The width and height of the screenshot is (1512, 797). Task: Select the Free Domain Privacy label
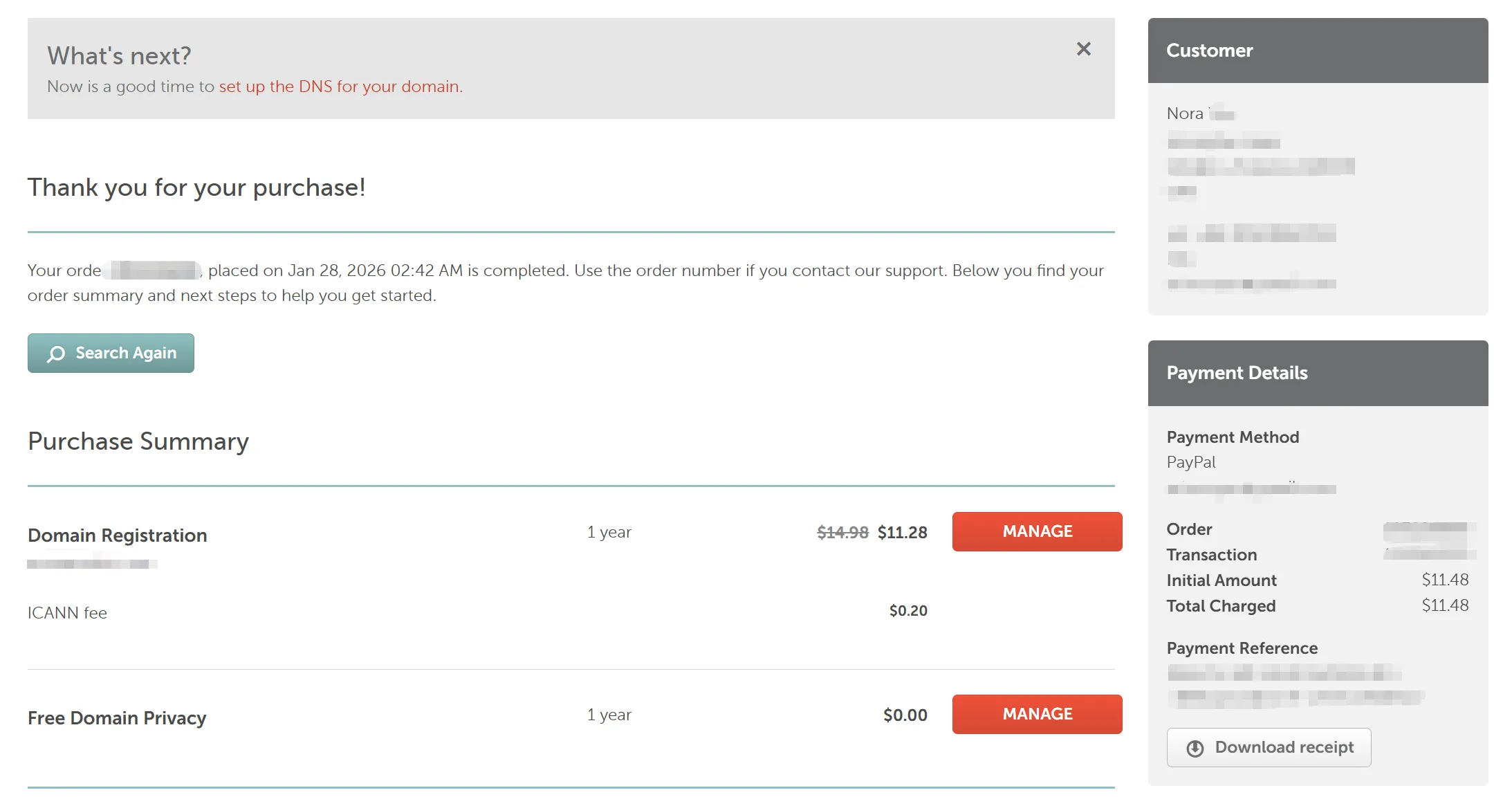tap(117, 718)
